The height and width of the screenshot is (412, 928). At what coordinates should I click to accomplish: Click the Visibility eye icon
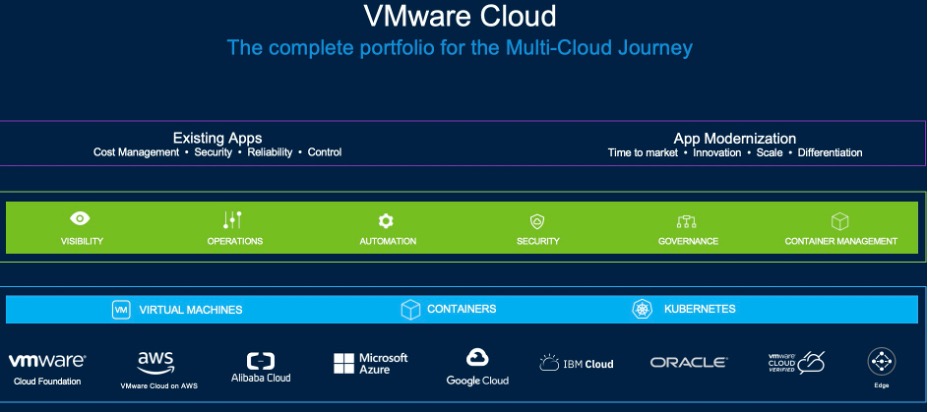coord(79,218)
